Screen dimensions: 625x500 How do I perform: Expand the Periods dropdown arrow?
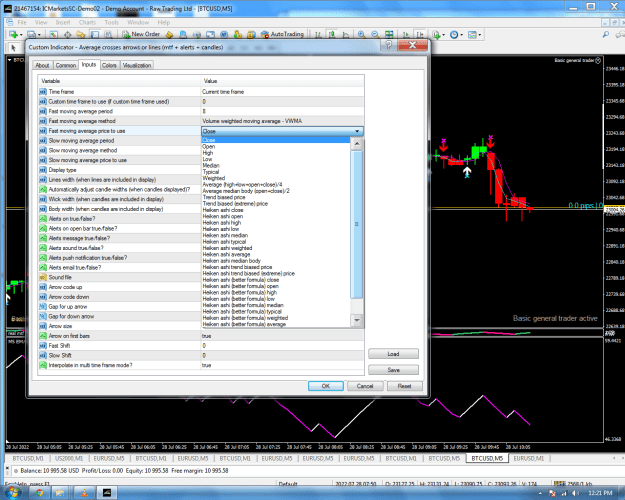[462, 35]
